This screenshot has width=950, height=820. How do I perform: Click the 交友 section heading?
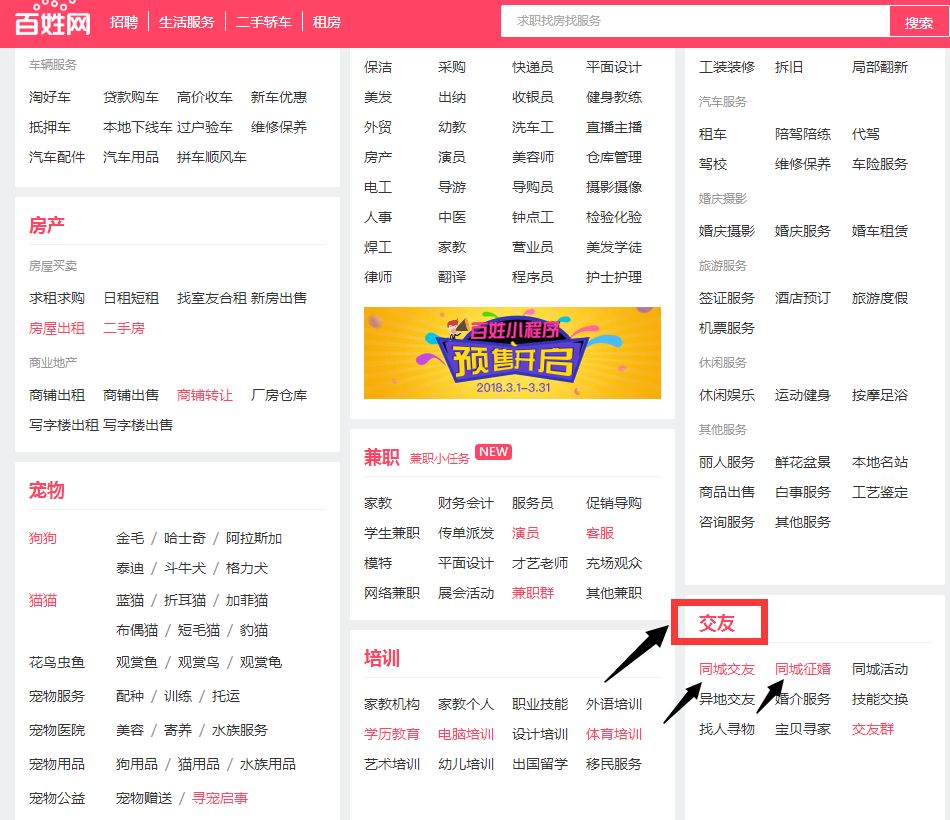coord(717,623)
